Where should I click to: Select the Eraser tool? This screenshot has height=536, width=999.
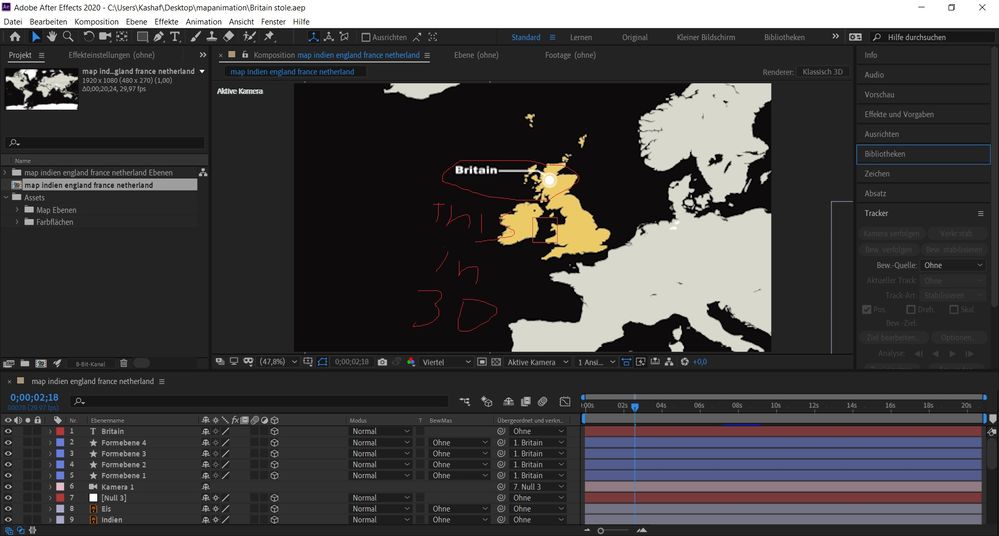(229, 37)
